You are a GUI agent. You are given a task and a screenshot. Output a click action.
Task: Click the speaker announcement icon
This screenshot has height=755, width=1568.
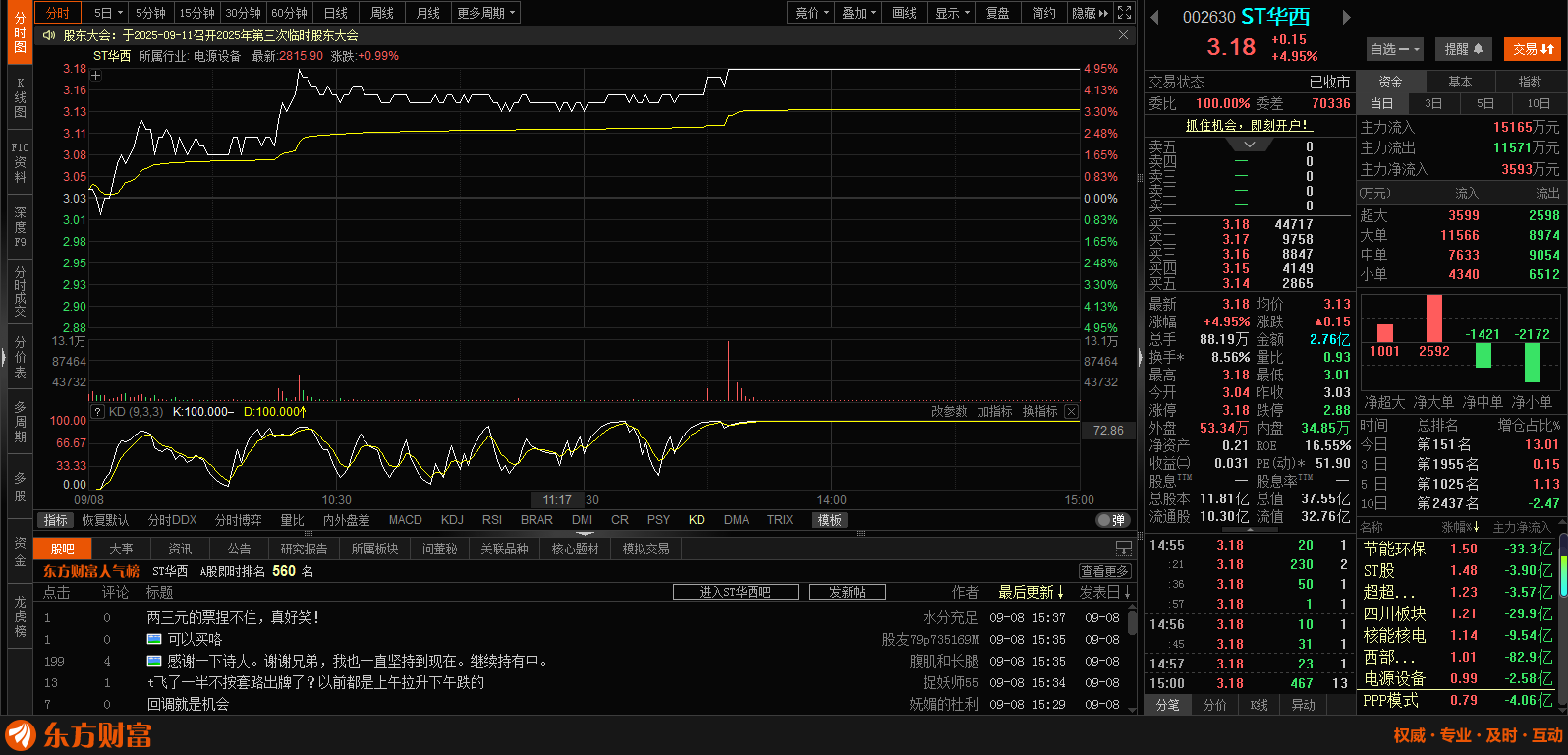[x=49, y=35]
